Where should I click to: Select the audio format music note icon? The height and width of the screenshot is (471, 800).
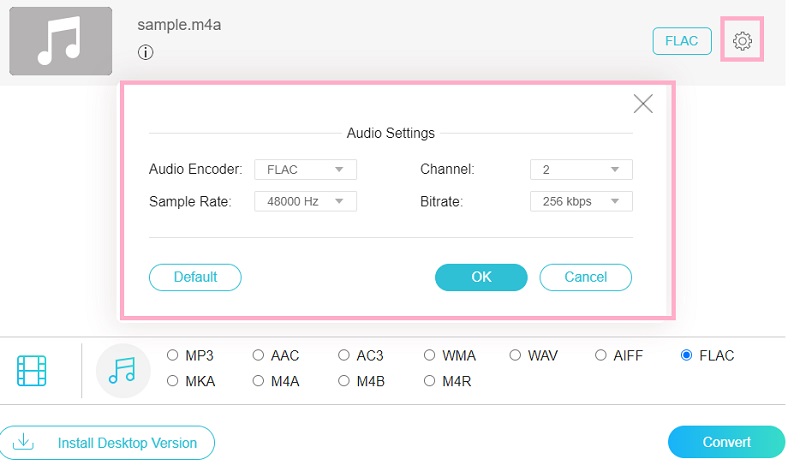[122, 371]
